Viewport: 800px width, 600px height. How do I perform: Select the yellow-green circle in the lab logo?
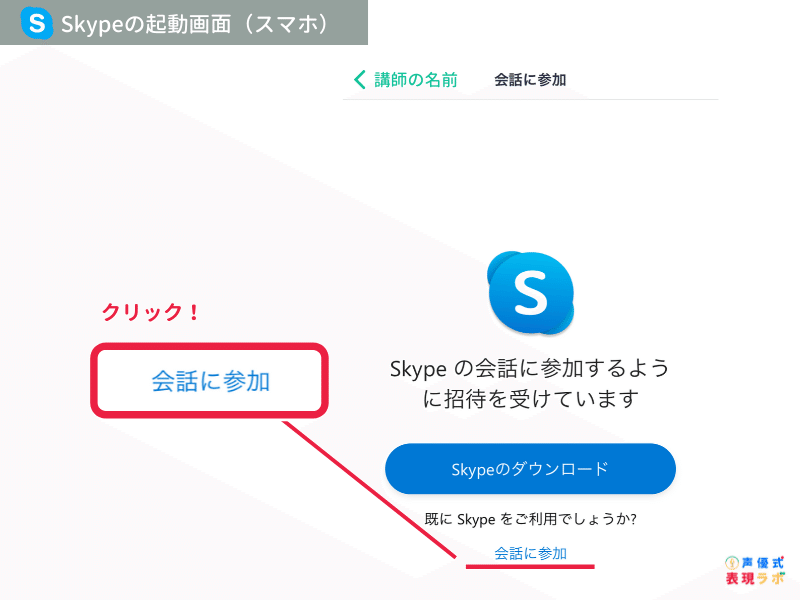coord(732,562)
